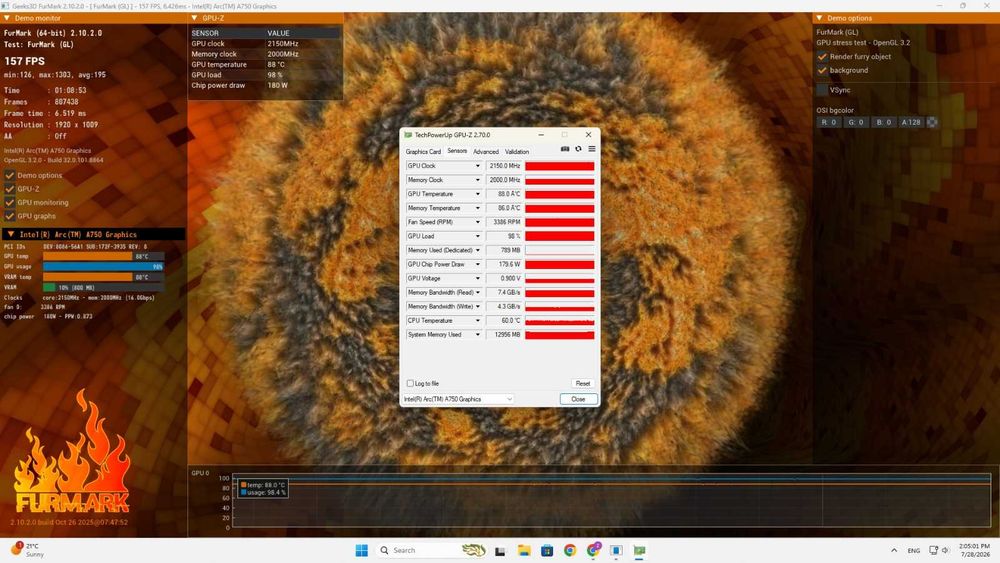Click the GPU-Z refresh icon
This screenshot has height=563, width=1000.
578,149
